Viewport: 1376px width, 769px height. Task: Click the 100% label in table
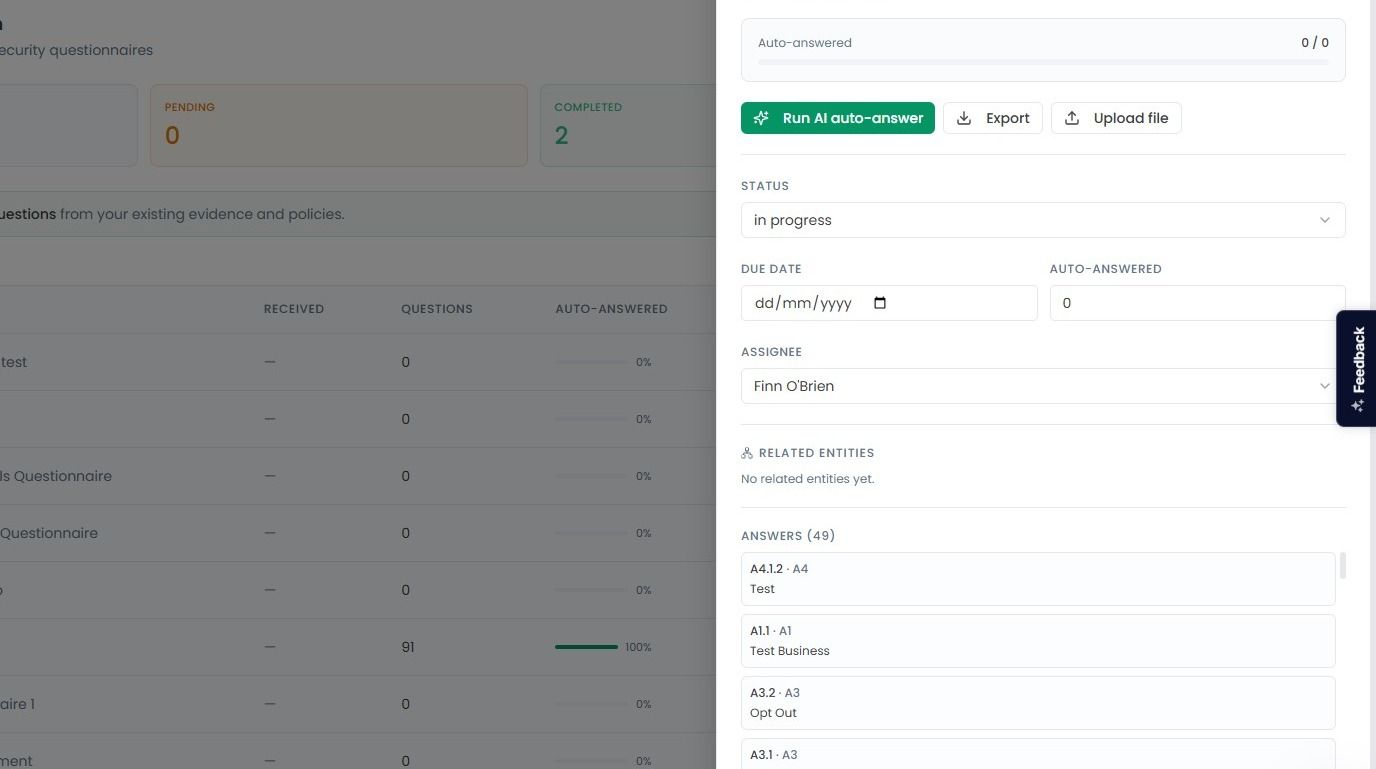click(638, 647)
